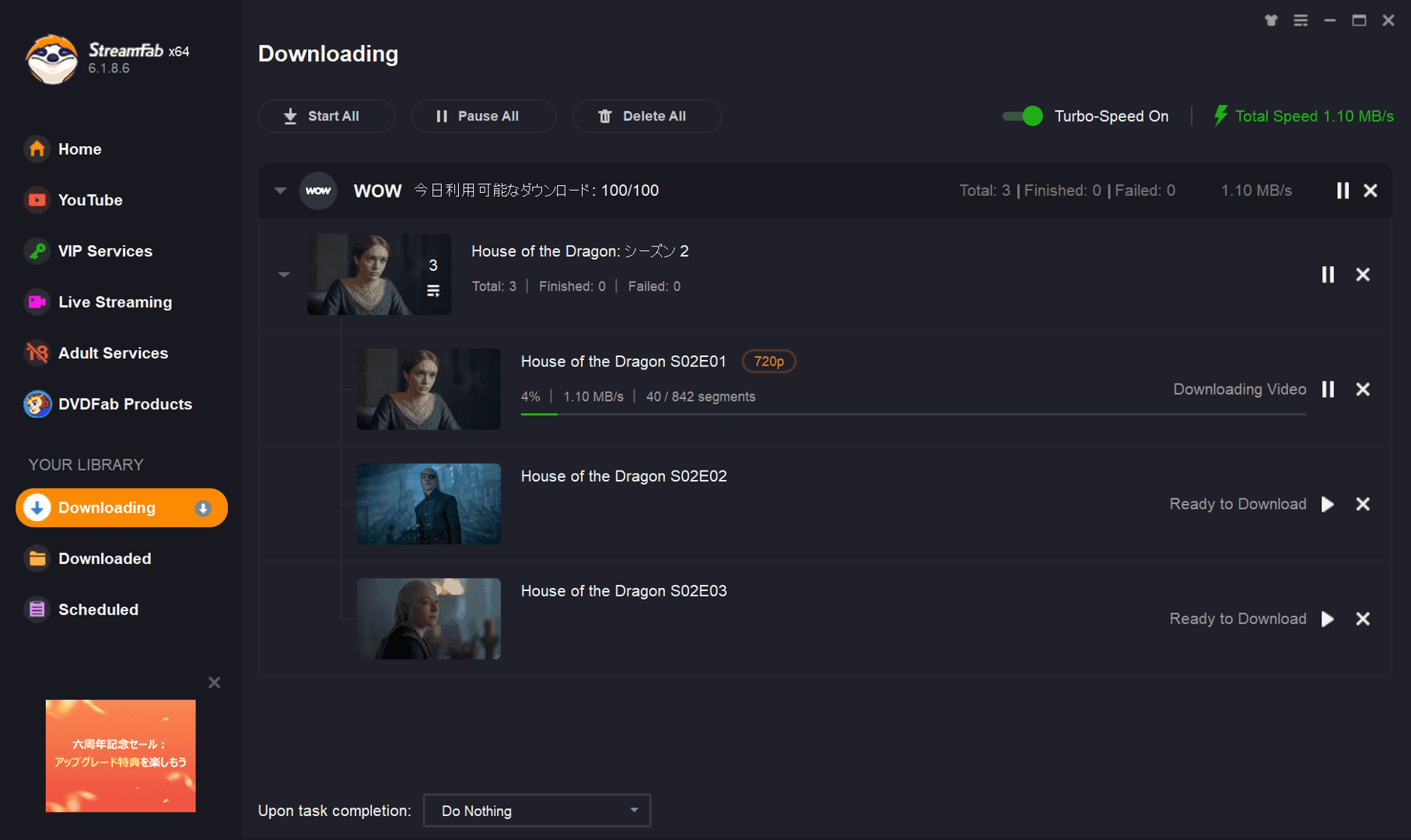Click the Live Streaming camera icon
This screenshot has width=1411, height=840.
pos(37,302)
